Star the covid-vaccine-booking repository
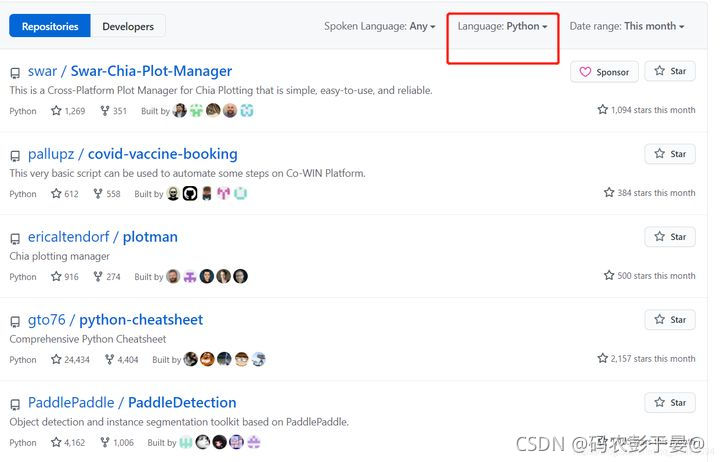 coord(670,154)
